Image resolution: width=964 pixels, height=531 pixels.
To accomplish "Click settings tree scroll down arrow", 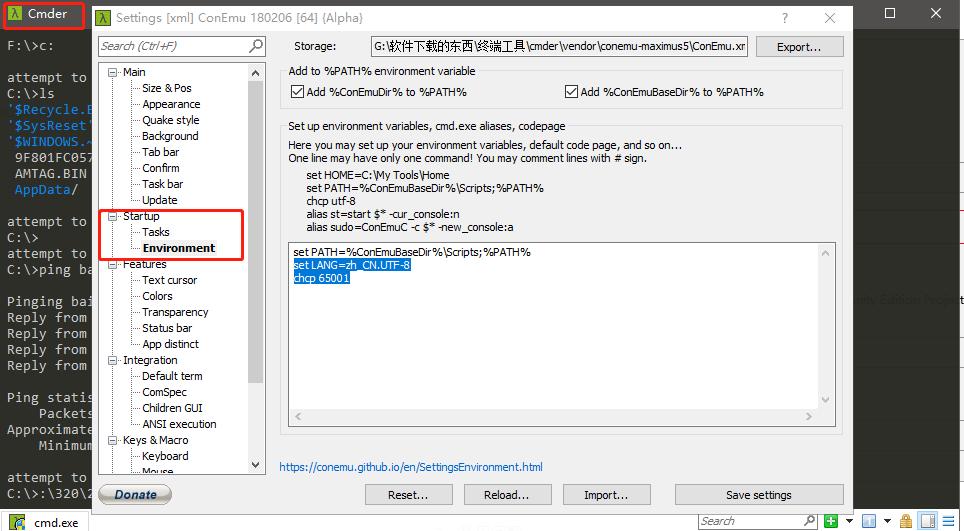I will (256, 465).
